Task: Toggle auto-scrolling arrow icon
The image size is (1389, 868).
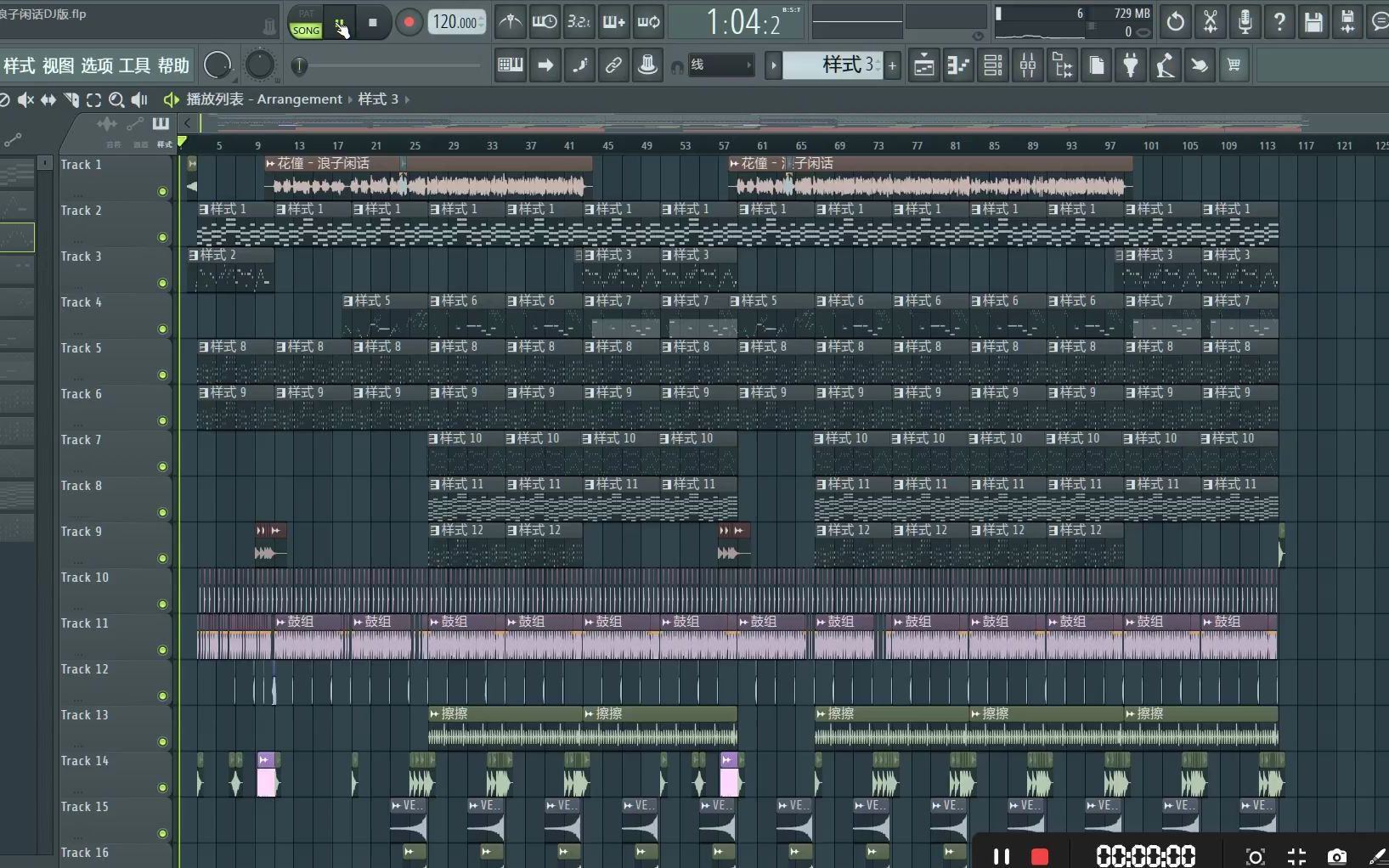Action: (545, 65)
